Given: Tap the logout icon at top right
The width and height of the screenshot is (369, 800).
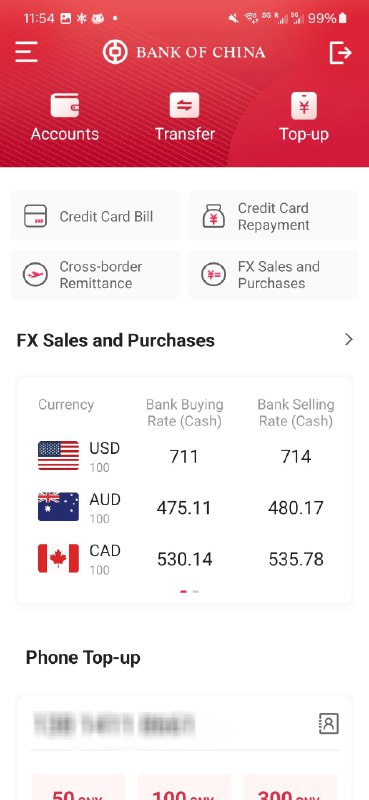Looking at the screenshot, I should coord(340,53).
